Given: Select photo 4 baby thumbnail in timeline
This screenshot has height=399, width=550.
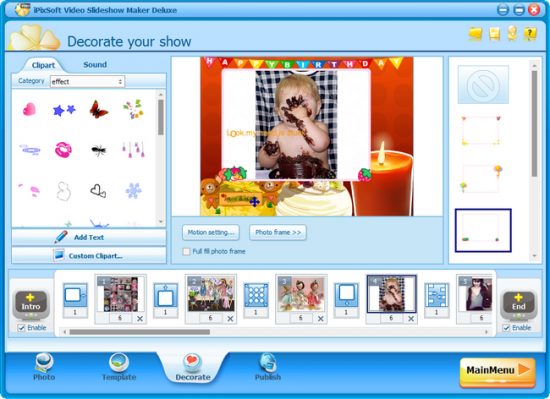Looking at the screenshot, I should [x=391, y=294].
